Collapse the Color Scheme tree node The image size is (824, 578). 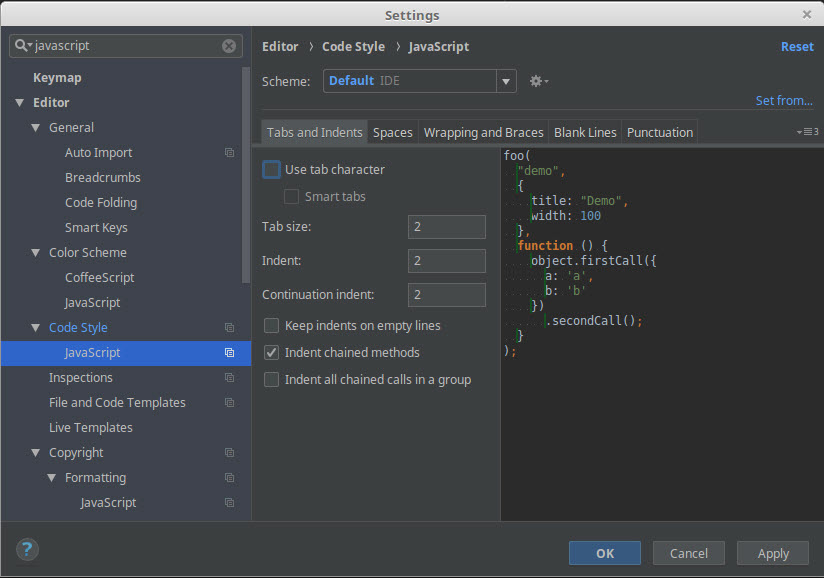[35, 253]
